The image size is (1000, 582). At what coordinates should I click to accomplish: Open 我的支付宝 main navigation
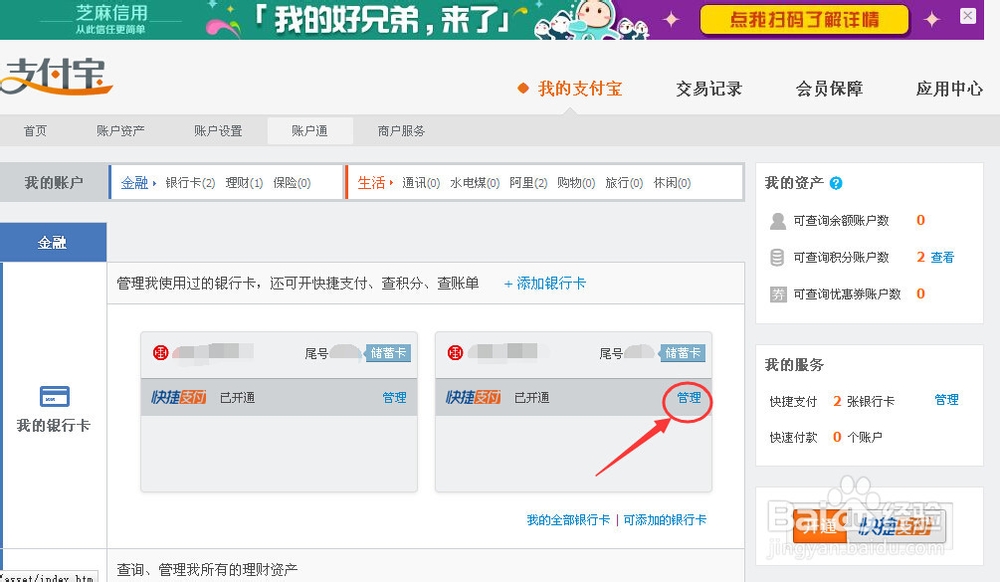[x=580, y=89]
